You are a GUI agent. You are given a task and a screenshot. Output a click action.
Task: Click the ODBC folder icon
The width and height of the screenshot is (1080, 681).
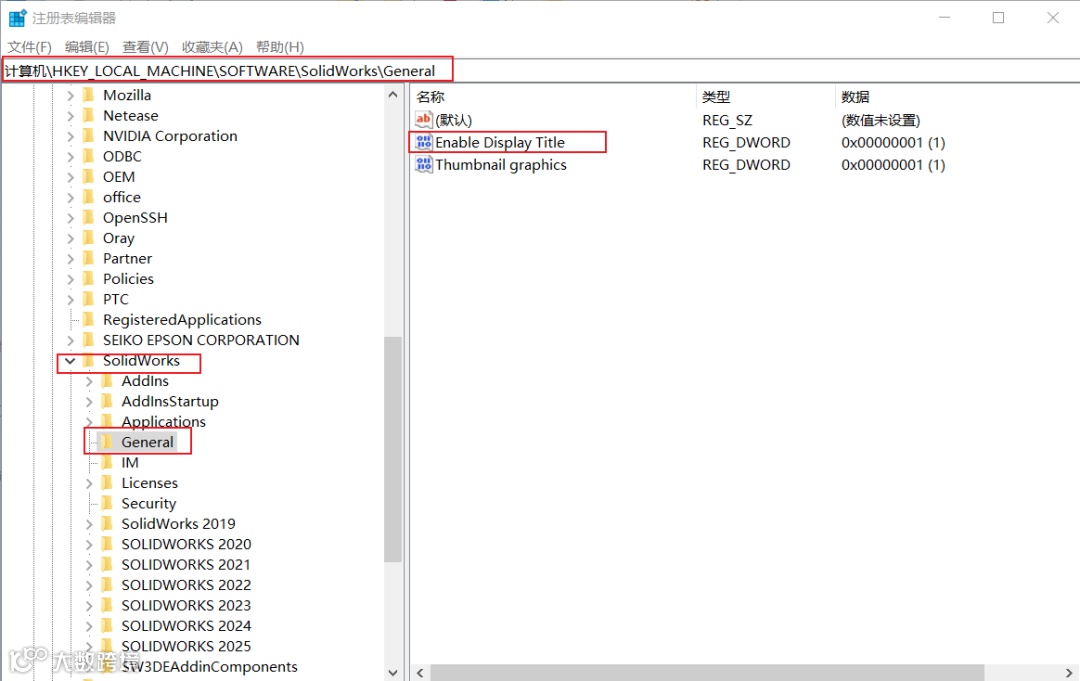88,156
